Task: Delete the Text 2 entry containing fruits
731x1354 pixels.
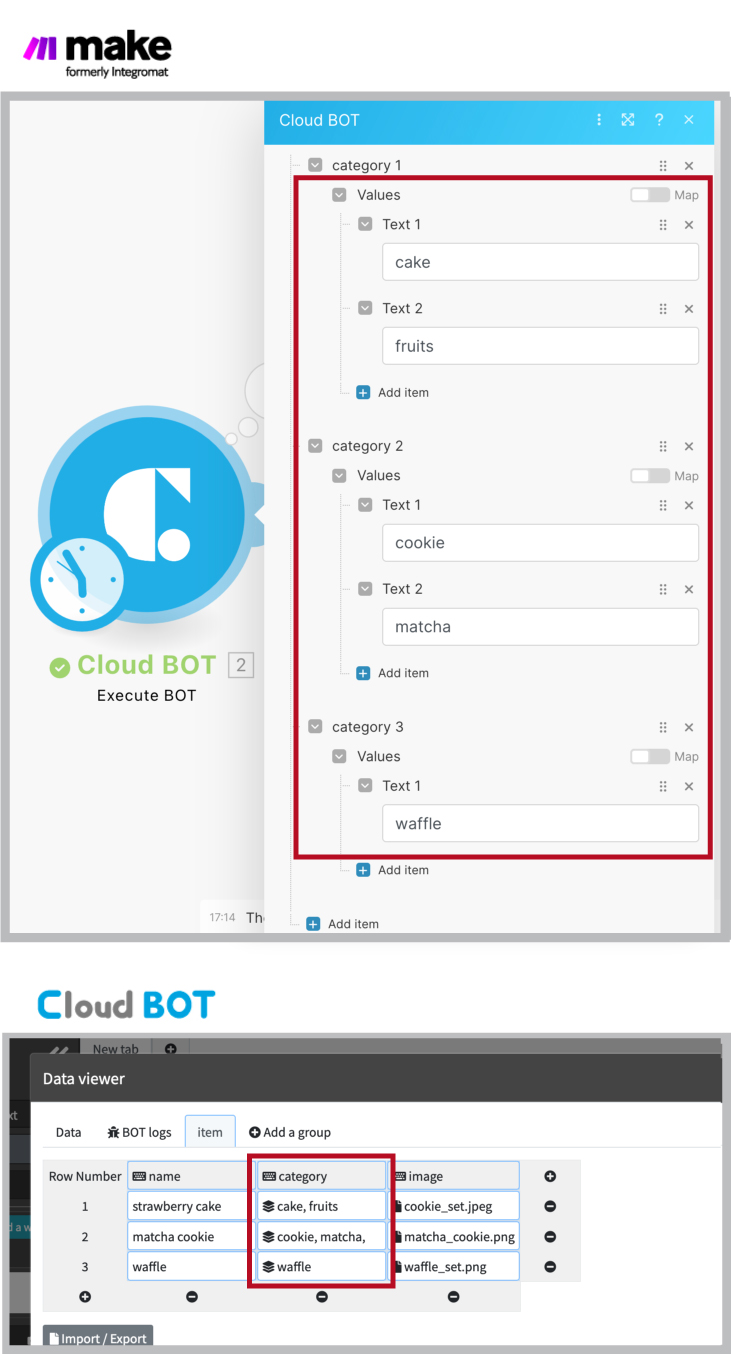Action: point(689,309)
